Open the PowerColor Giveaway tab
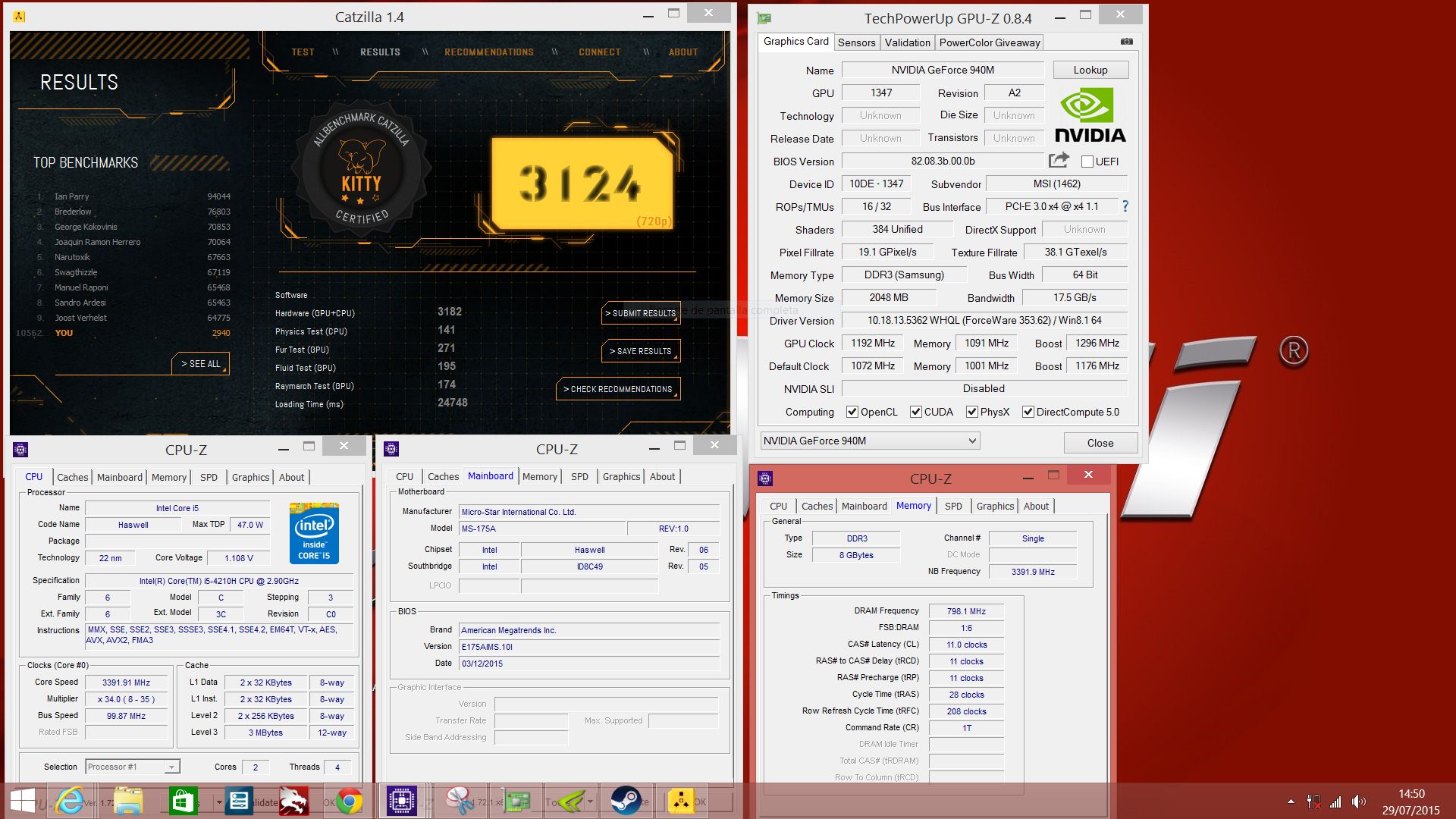This screenshot has height=819, width=1456. (990, 42)
